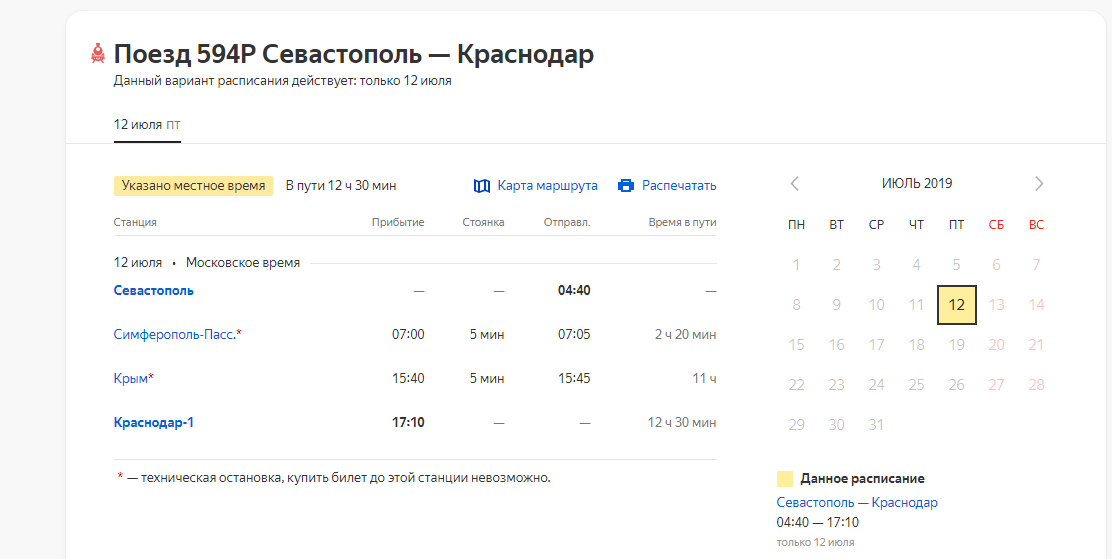Screen dimensions: 1112x559
Task: Open the Симферополь-Пасс. station link
Action: (x=175, y=335)
